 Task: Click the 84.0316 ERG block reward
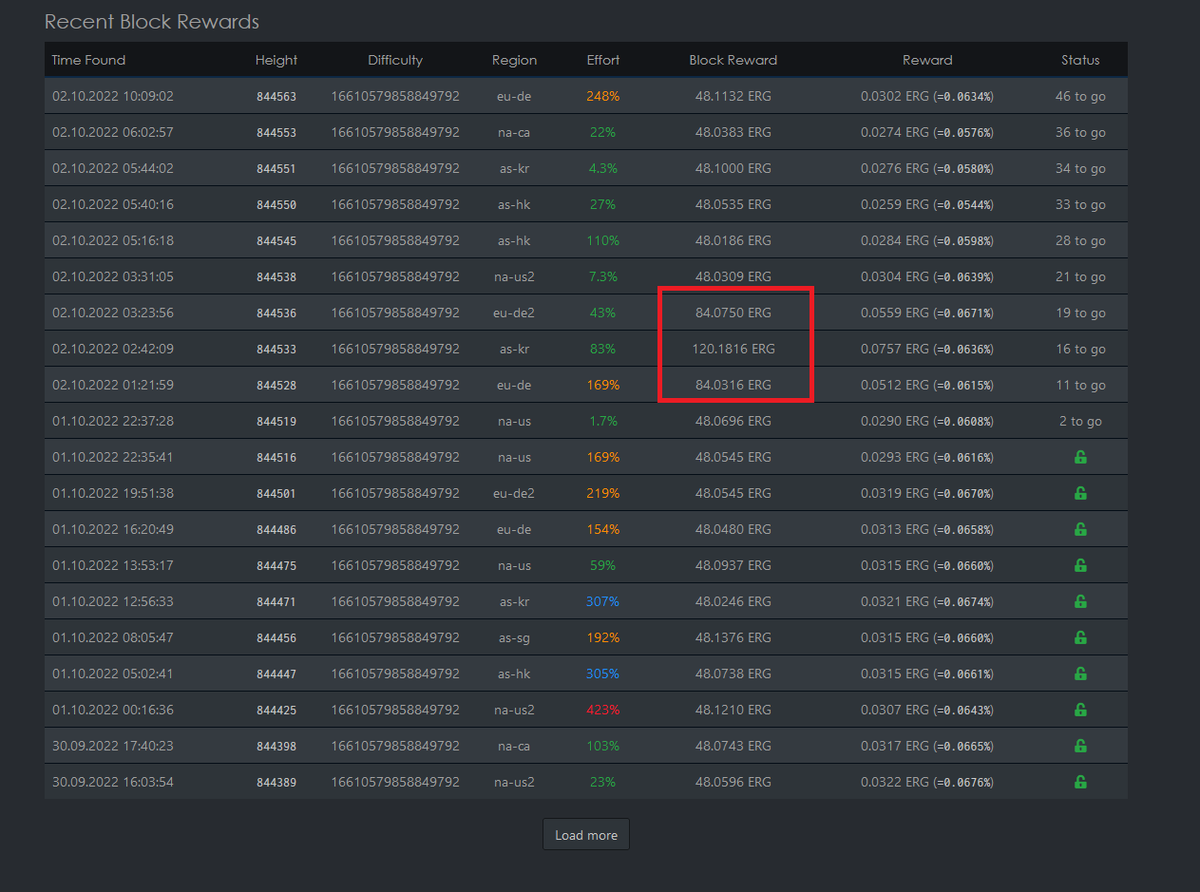point(733,385)
